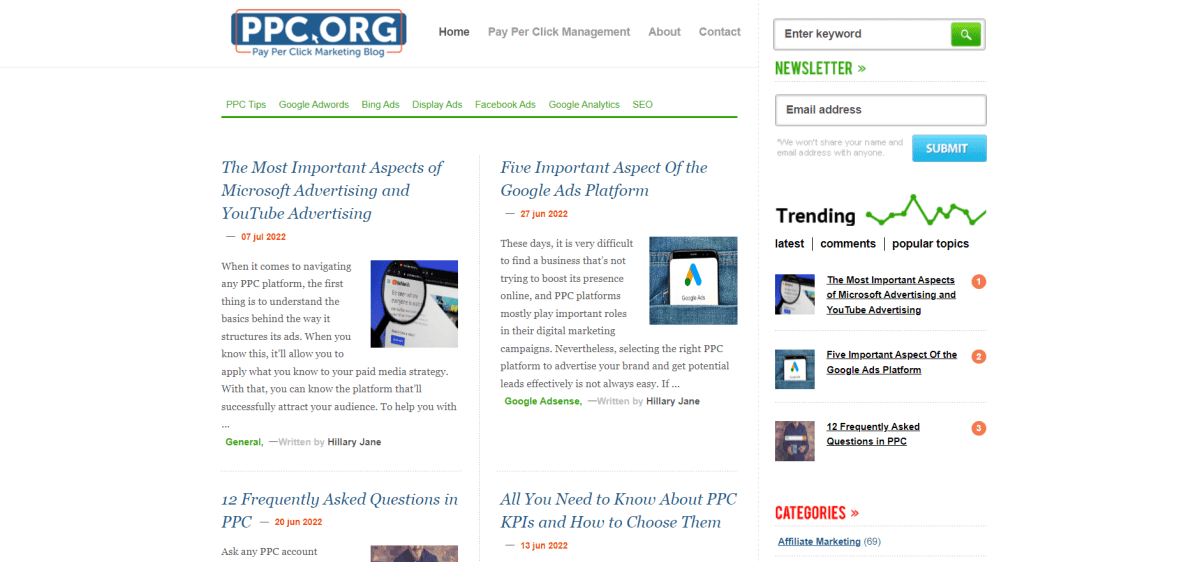
Task: Select the SEO category tab
Action: point(642,104)
